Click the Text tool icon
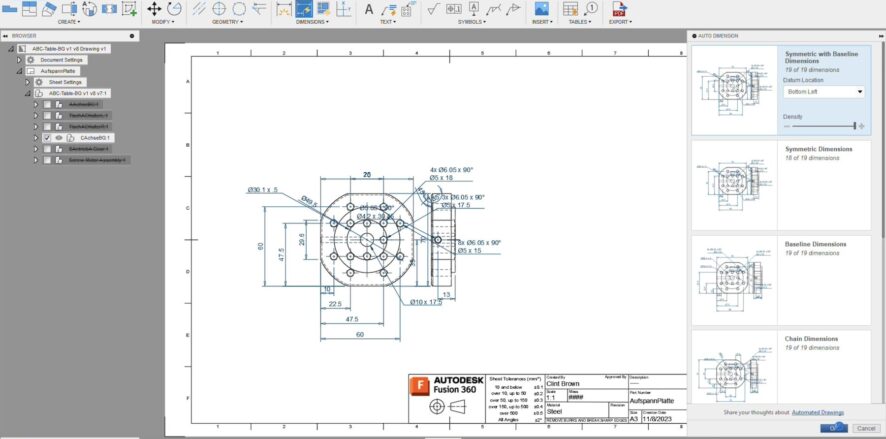 click(368, 9)
